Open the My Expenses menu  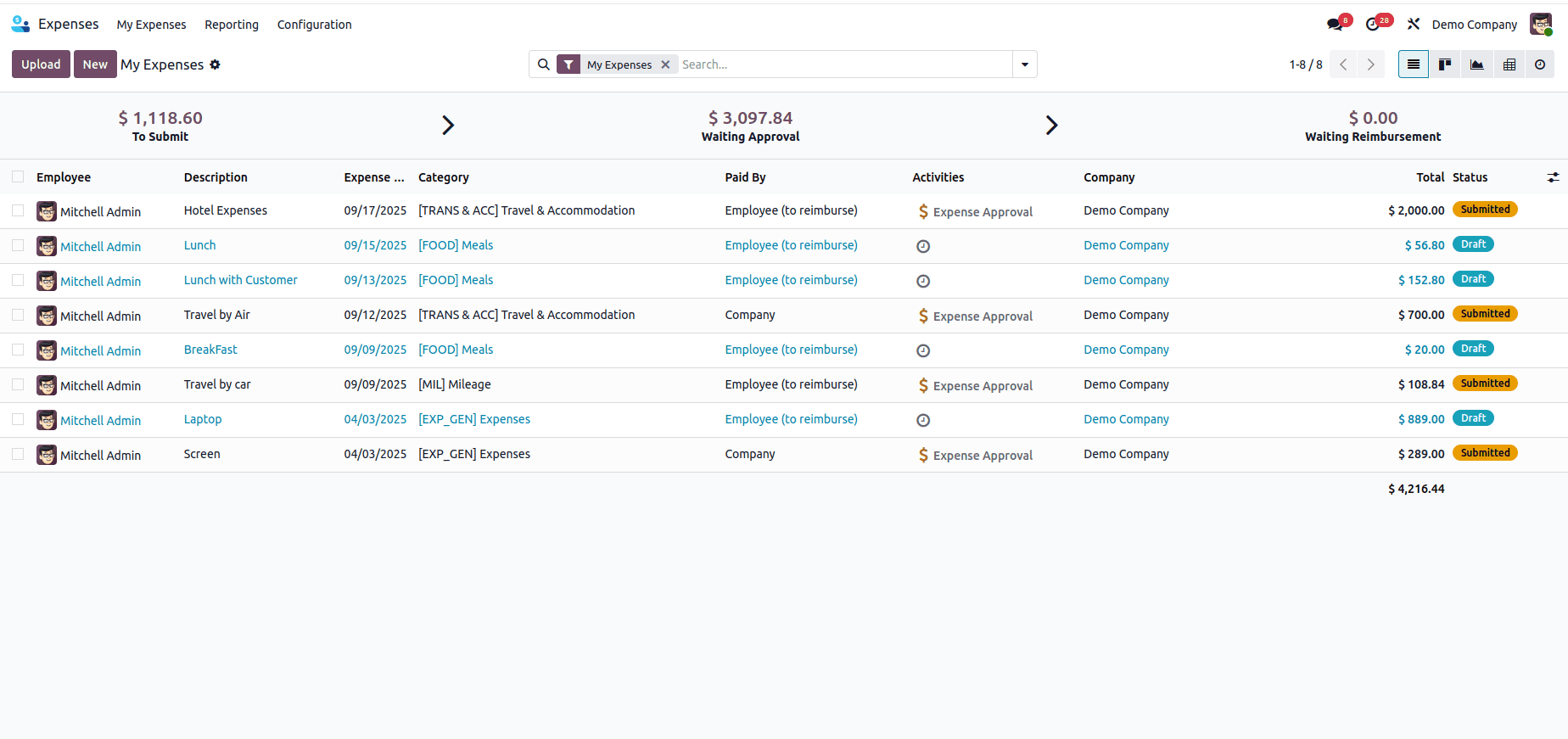coord(151,25)
